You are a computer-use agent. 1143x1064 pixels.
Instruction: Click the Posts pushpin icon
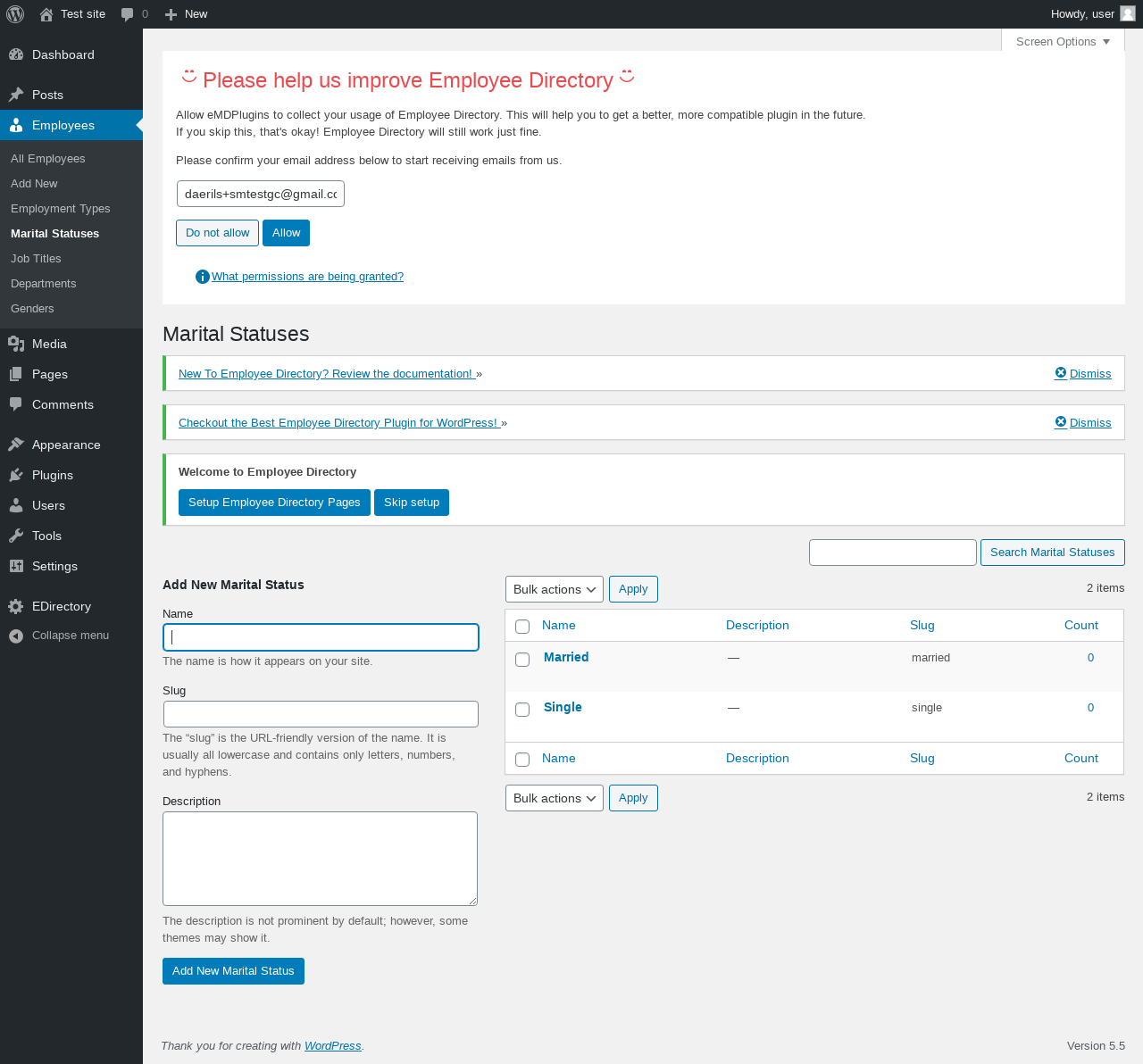(x=16, y=95)
